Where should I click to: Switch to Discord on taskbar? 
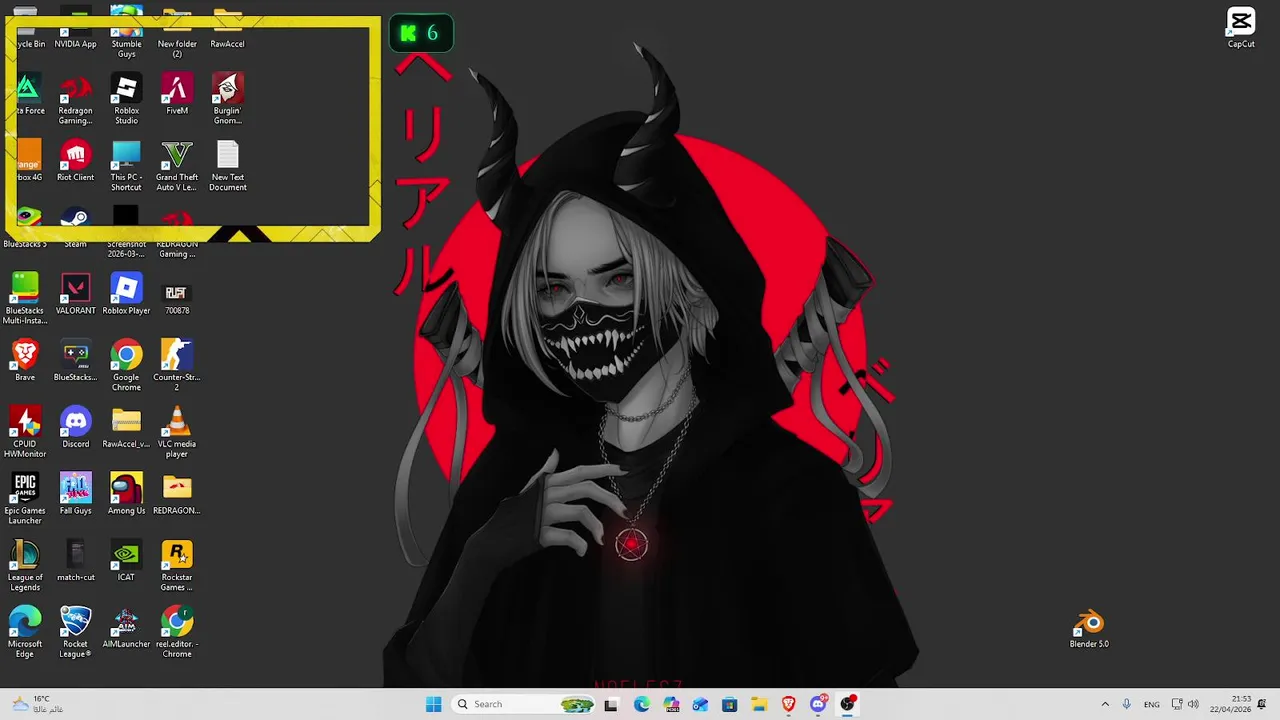818,704
